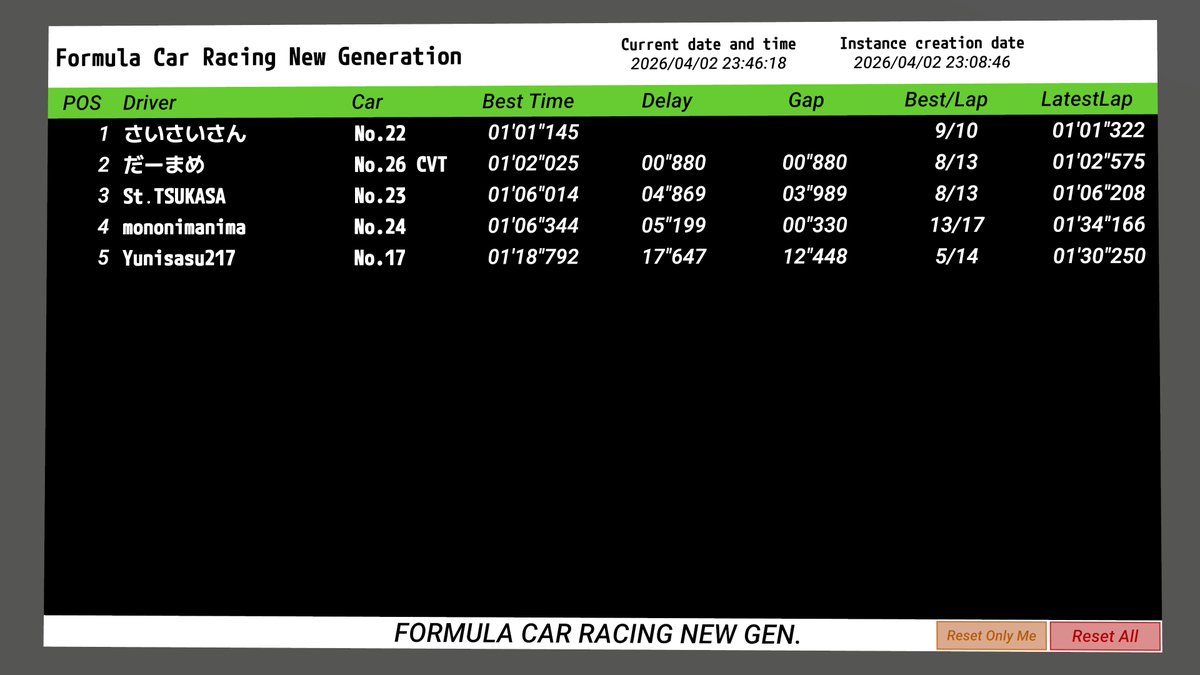Click the Reset Only Me button

pos(992,636)
